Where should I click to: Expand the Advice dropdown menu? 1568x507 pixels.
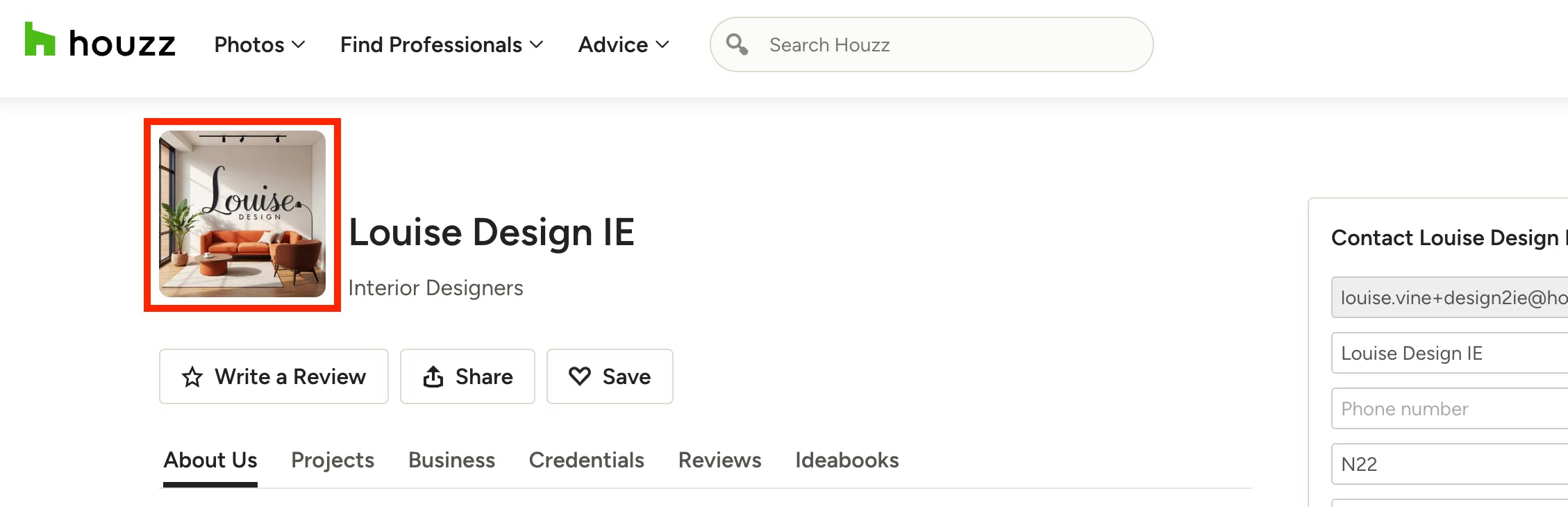pos(624,44)
